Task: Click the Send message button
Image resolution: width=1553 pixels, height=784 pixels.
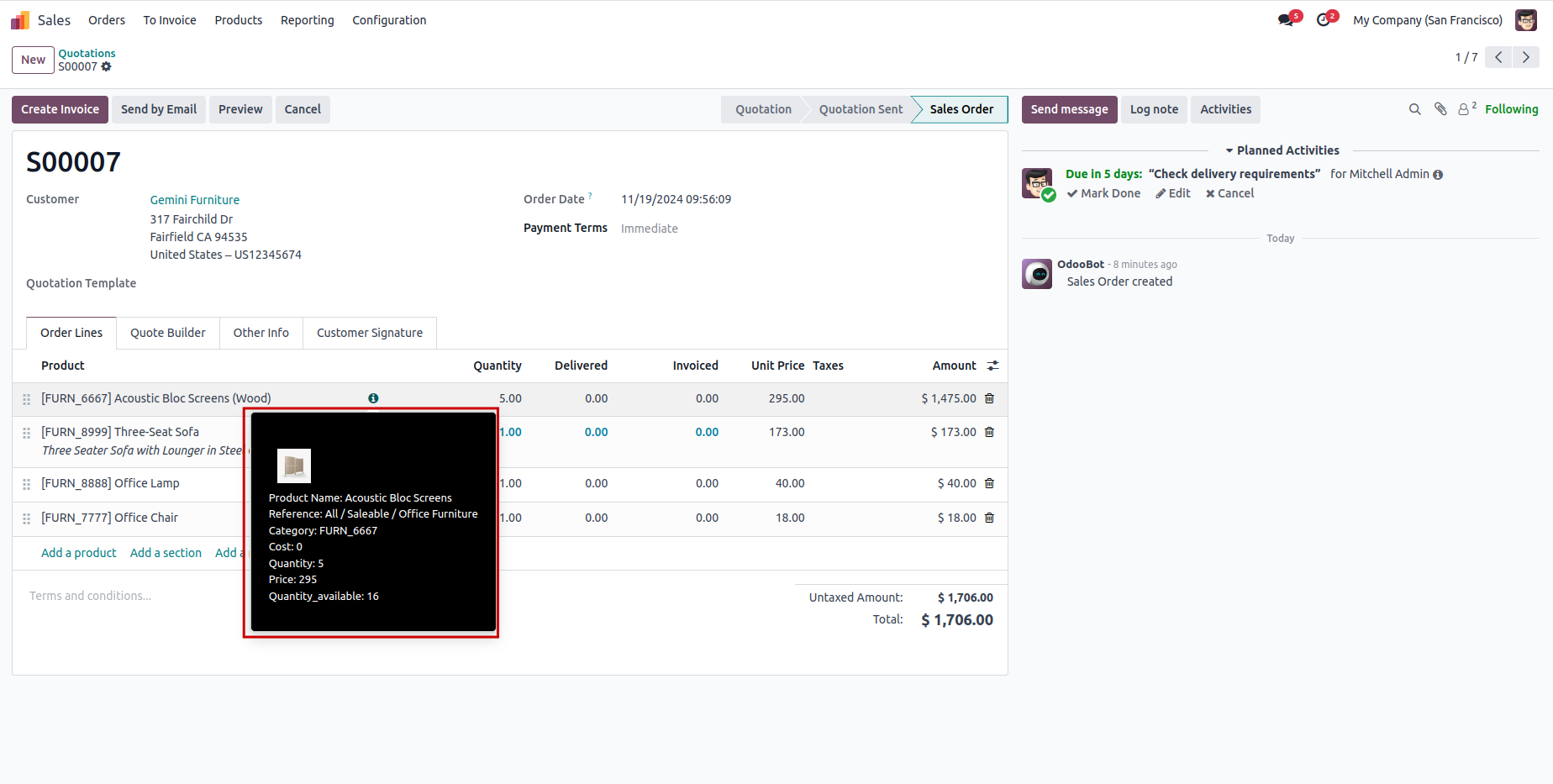Action: 1070,109
